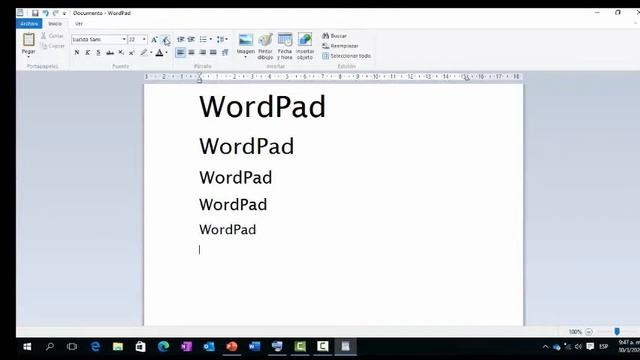The width and height of the screenshot is (640, 360).
Task: Click the Undo arrow in title bar
Action: [45, 13]
